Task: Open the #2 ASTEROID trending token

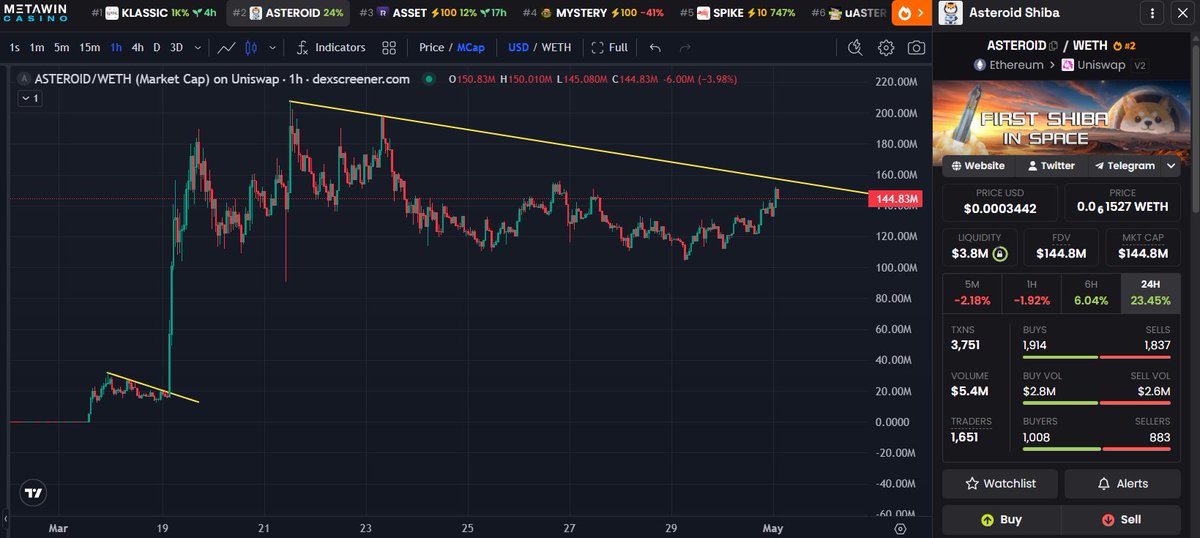Action: click(288, 13)
